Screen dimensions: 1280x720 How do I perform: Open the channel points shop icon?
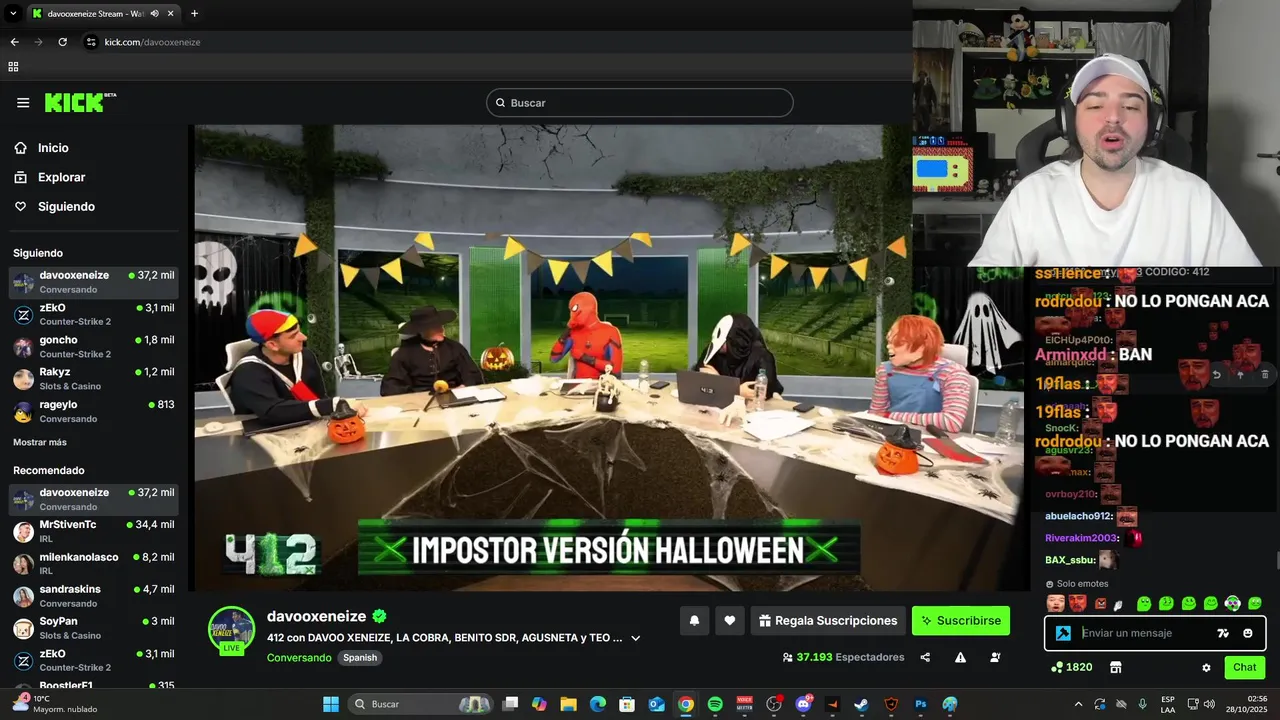[x=1116, y=667]
